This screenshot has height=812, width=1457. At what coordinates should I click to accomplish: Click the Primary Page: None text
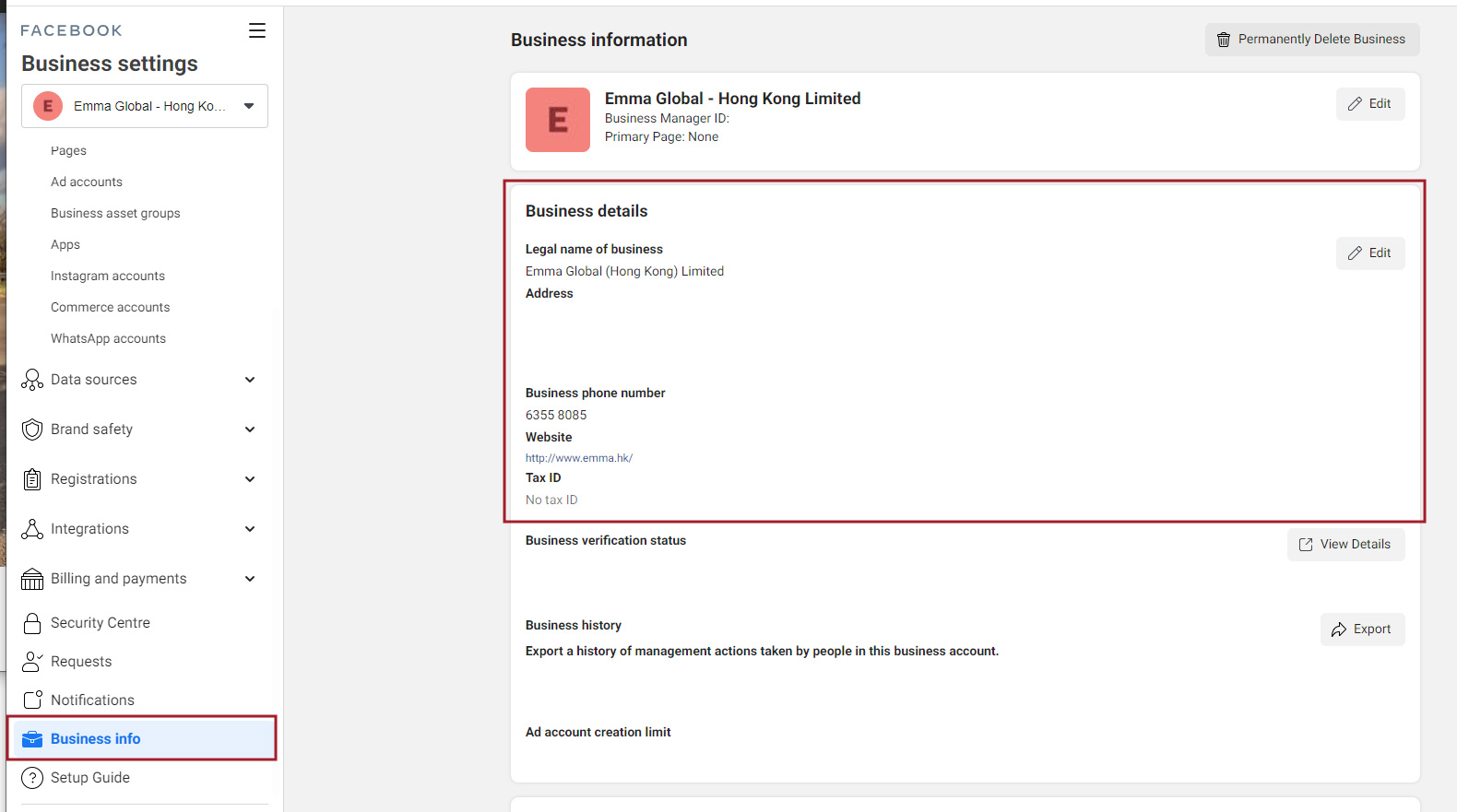pos(661,137)
